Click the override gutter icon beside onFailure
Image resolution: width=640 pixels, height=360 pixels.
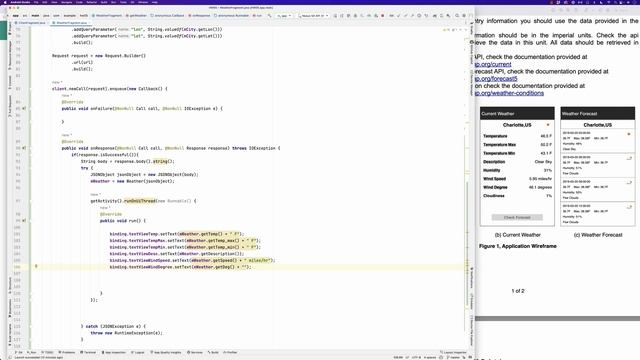[24, 109]
